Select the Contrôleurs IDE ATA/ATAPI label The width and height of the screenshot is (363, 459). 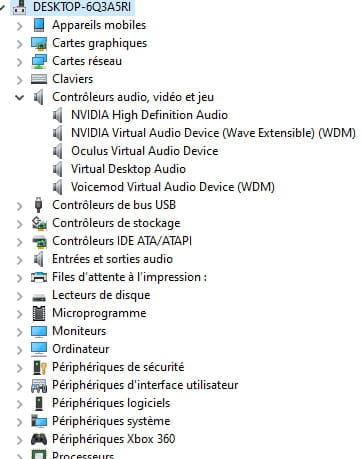tap(122, 241)
